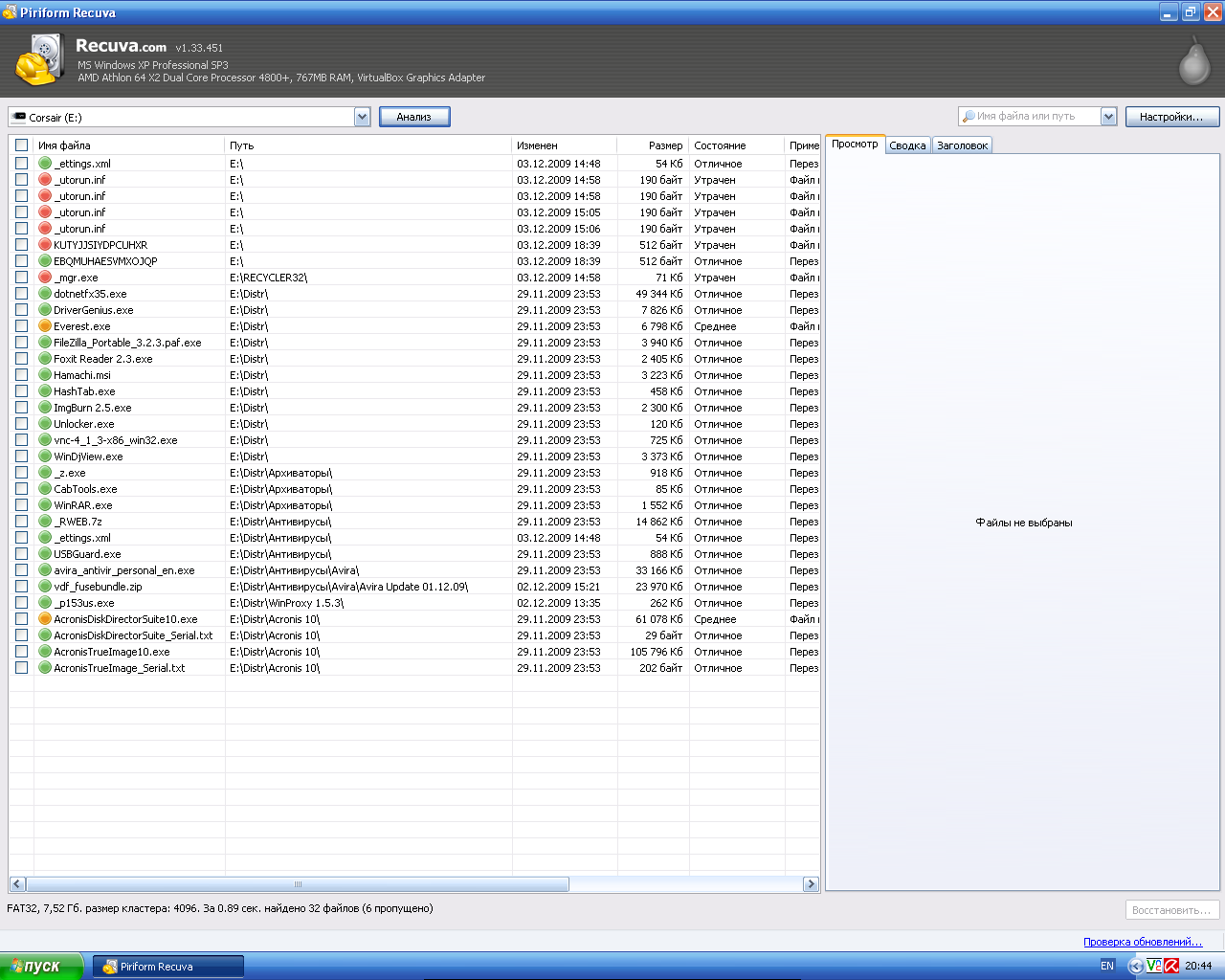Screen dimensions: 1225x980
Task: Select the _RWEB.7z file name
Action: (78, 522)
